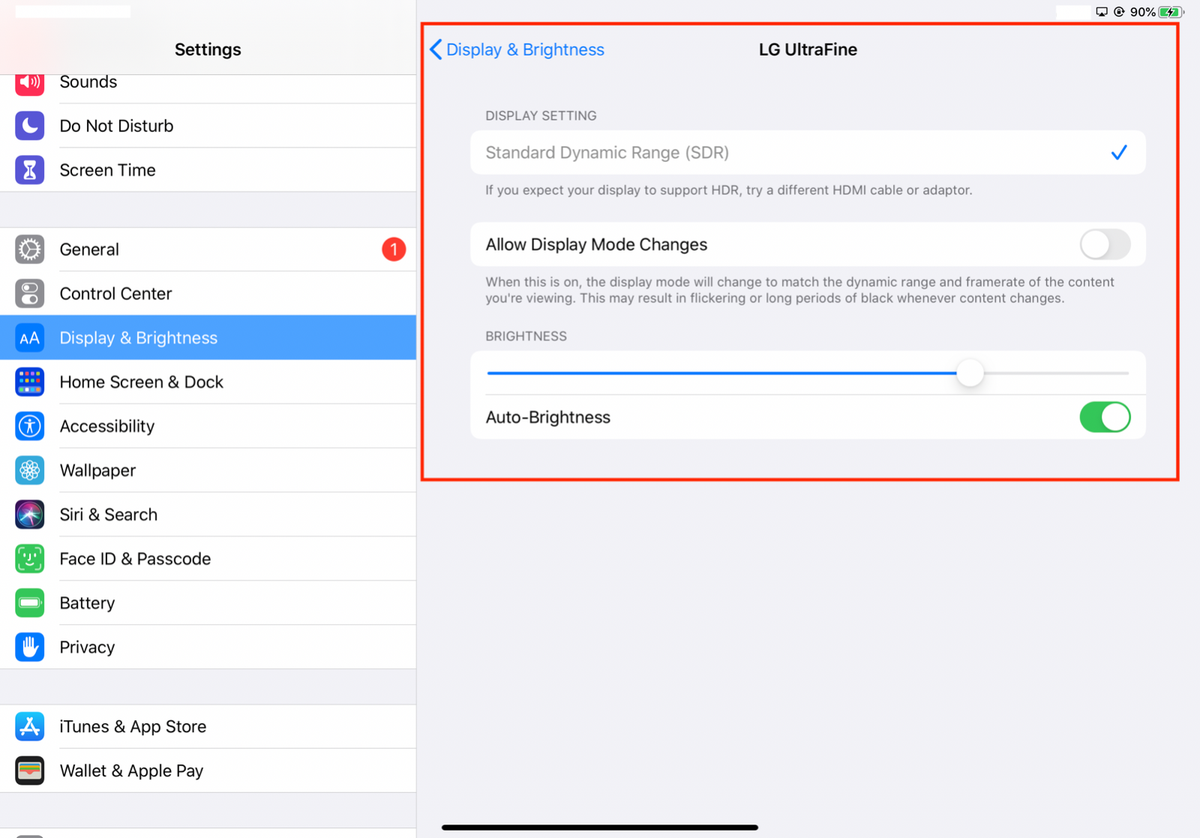Viewport: 1200px width, 838px height.
Task: Click the Brightness slider knob
Action: (x=970, y=373)
